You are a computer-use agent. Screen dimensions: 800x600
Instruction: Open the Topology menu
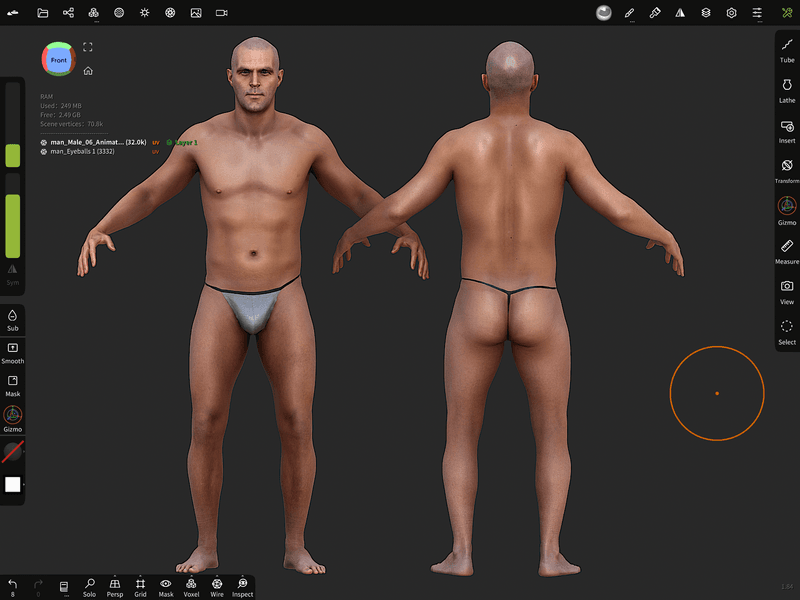coord(94,13)
